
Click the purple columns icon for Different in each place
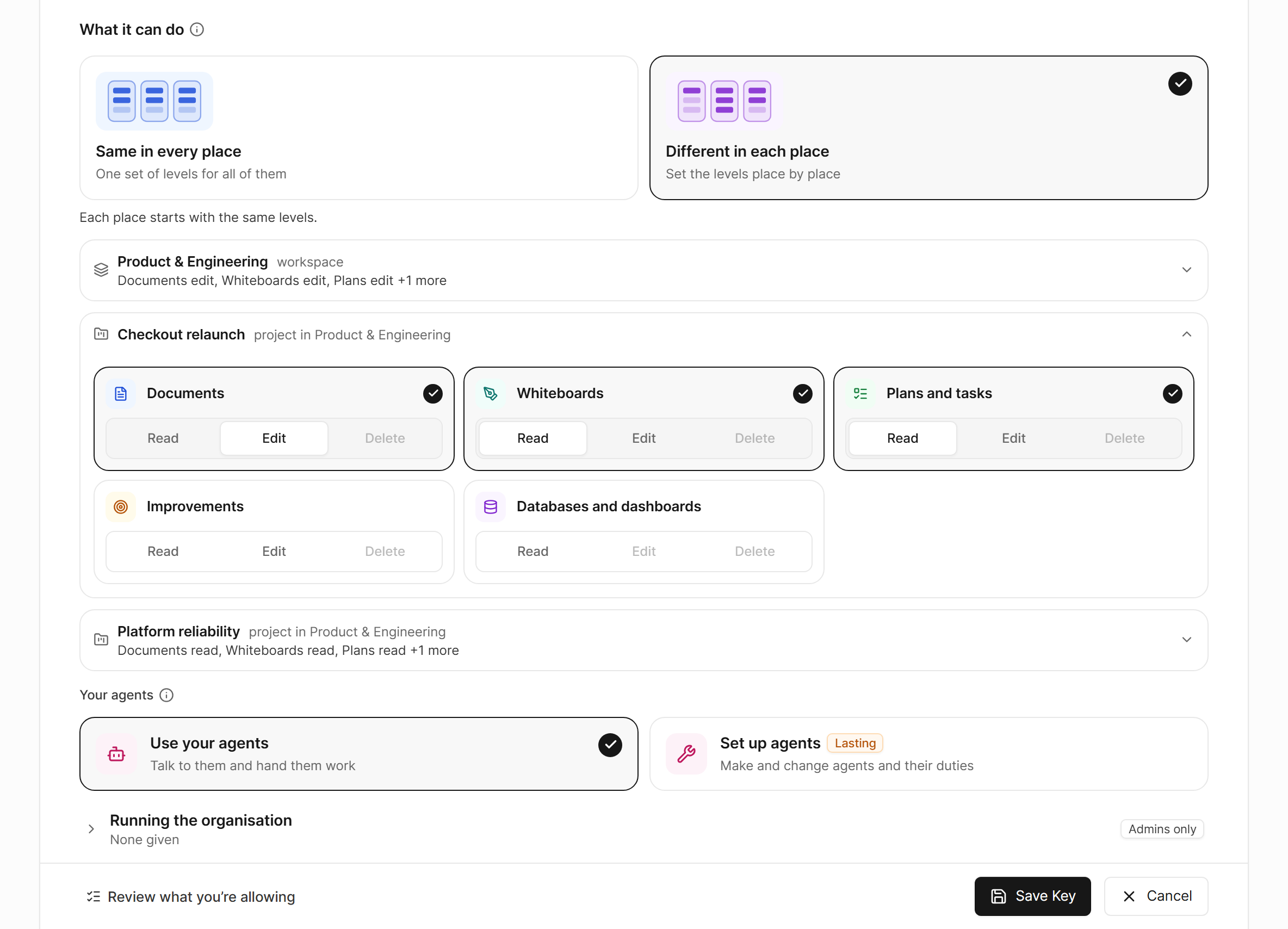(724, 101)
